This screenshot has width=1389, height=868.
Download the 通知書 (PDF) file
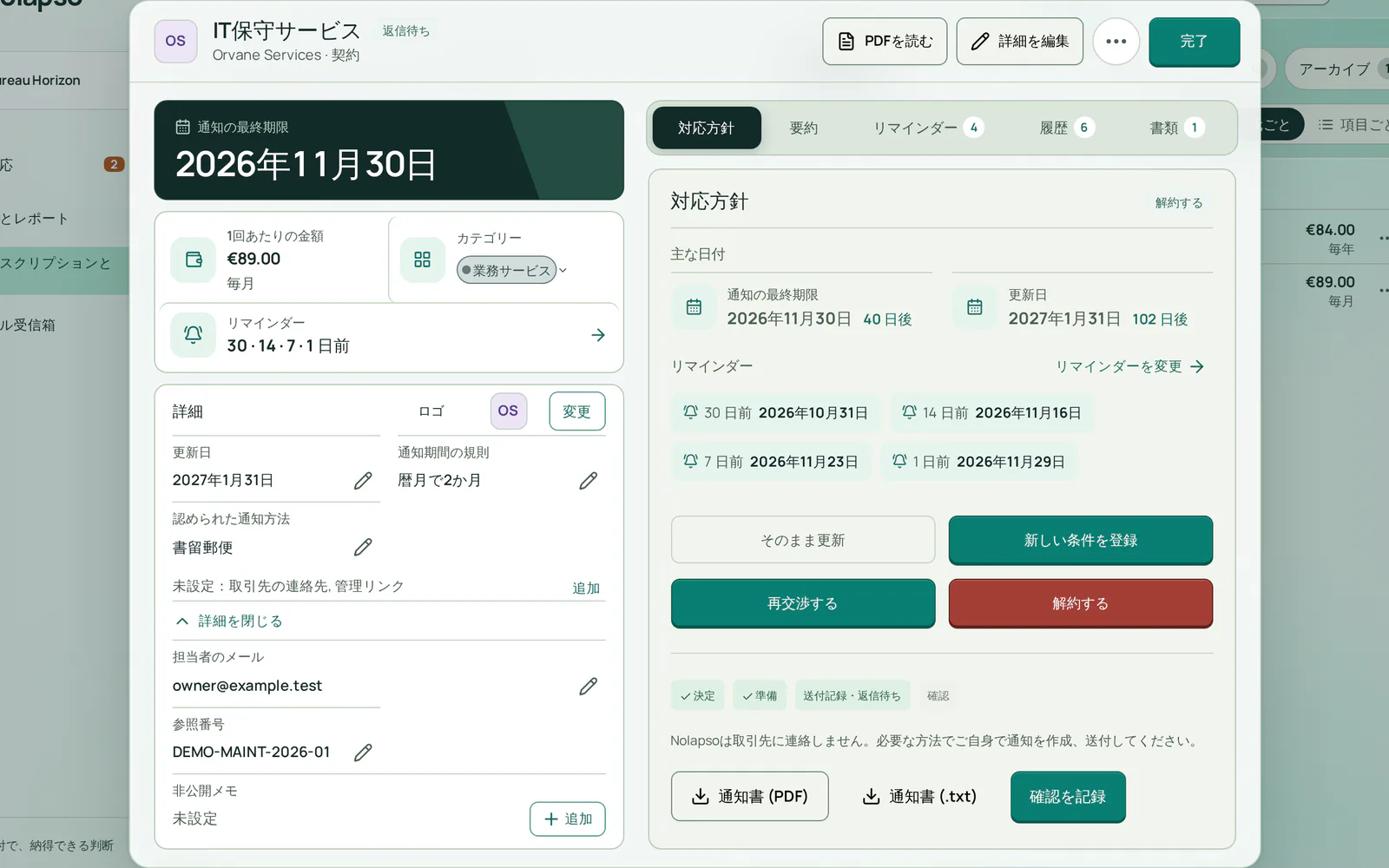click(750, 797)
